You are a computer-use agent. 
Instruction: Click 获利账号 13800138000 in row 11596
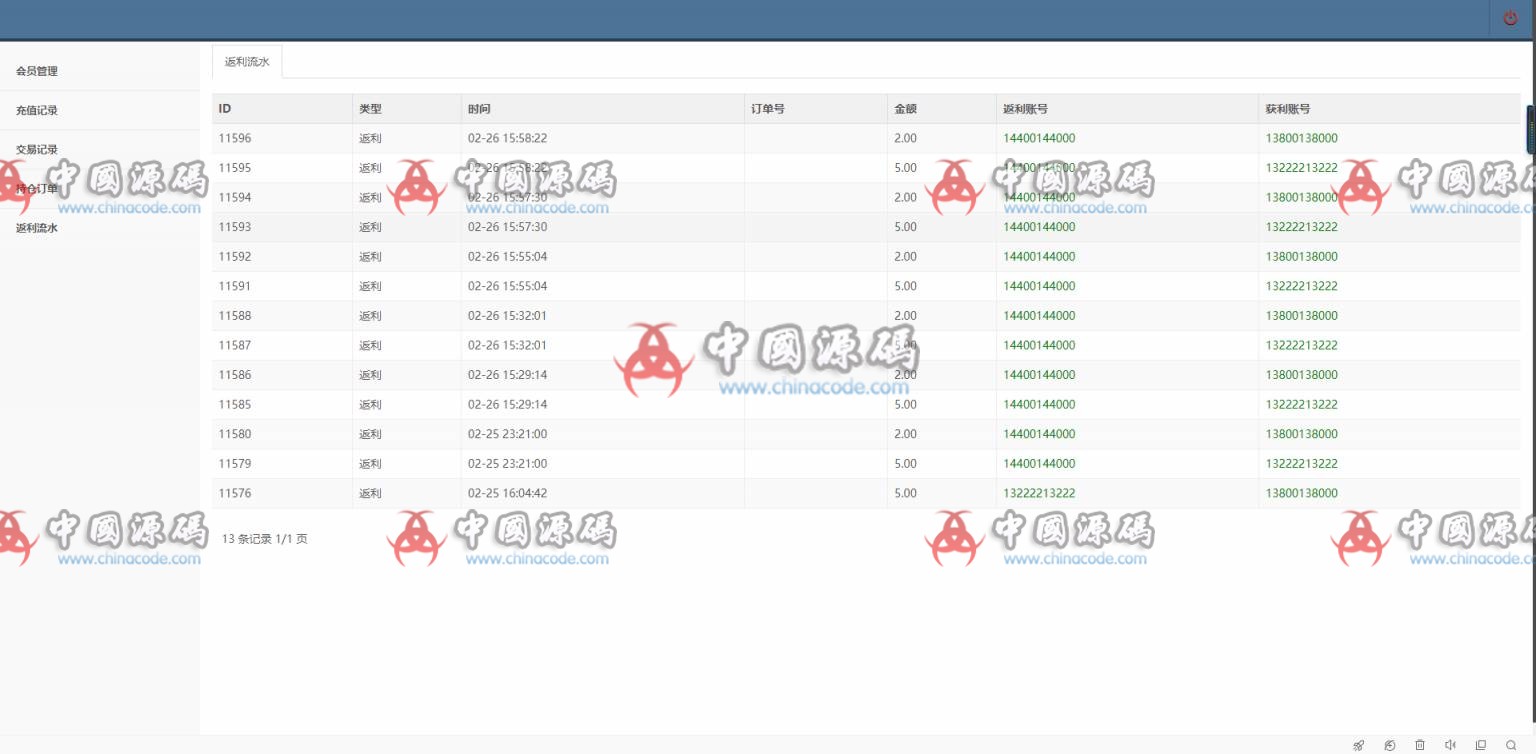pyautogui.click(x=1301, y=138)
